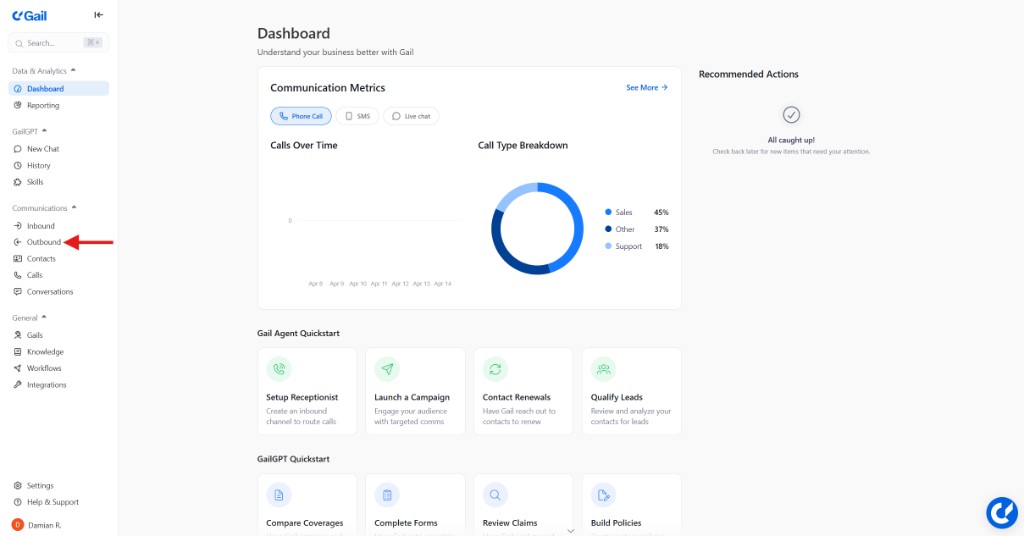Switch metrics to Live chat

click(411, 116)
